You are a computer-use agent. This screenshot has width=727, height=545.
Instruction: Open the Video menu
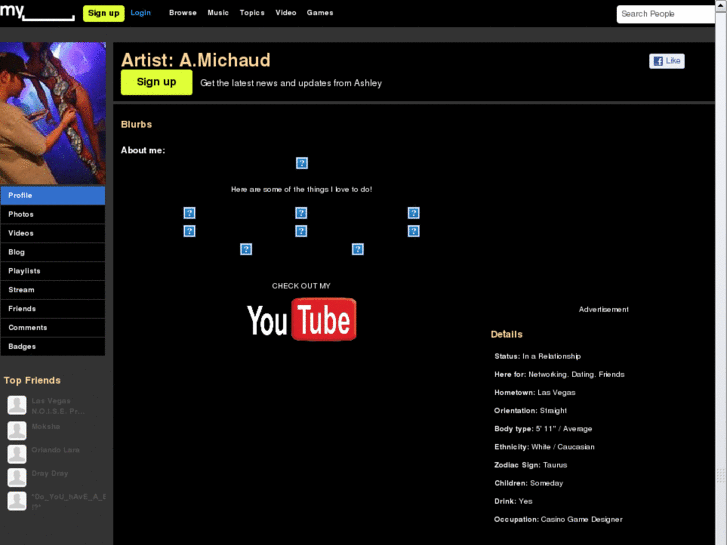coord(286,13)
